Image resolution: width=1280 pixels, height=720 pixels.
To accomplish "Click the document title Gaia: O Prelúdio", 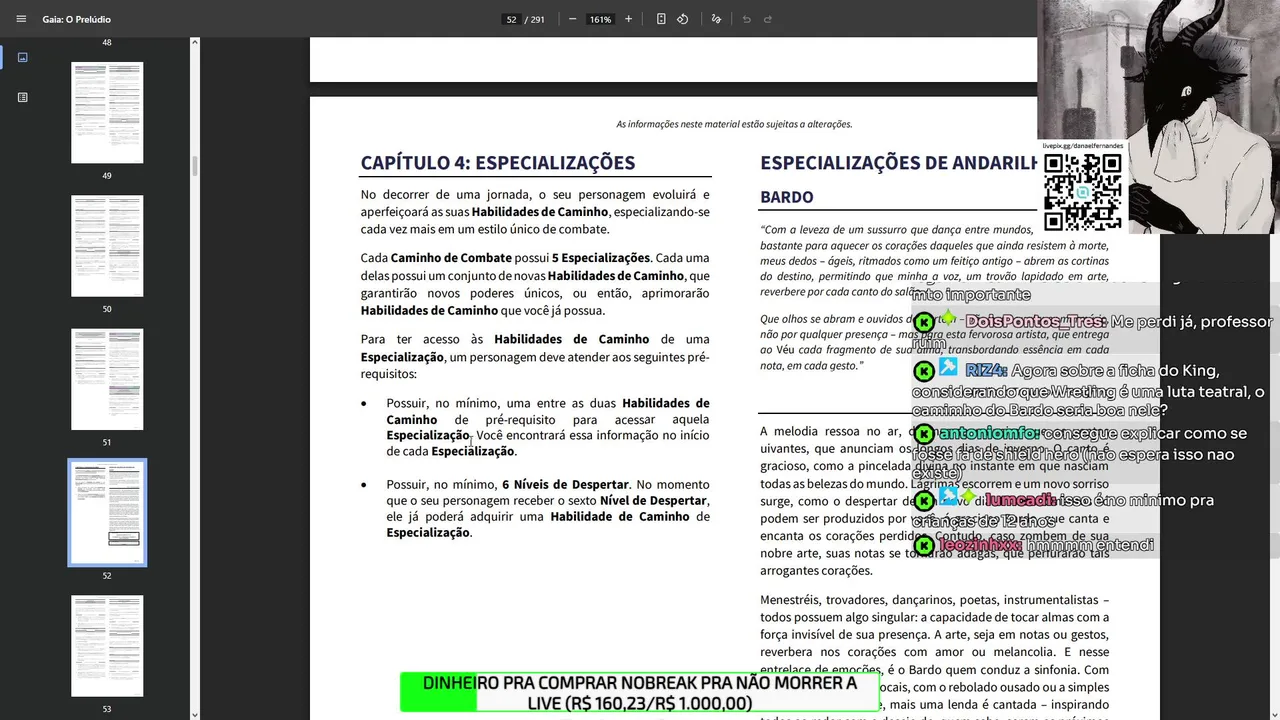I will click(77, 19).
